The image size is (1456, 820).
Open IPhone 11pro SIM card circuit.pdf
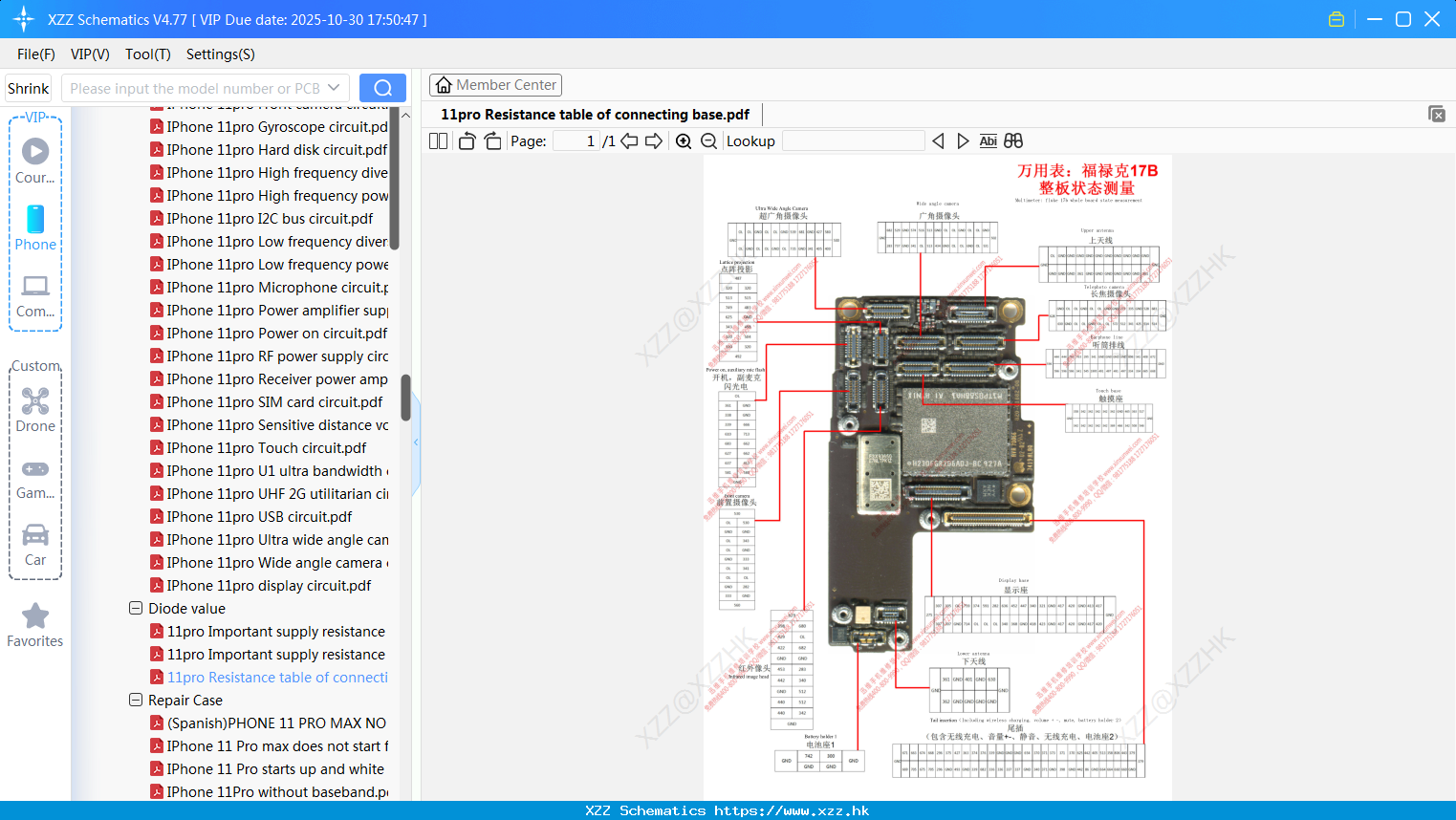click(267, 401)
